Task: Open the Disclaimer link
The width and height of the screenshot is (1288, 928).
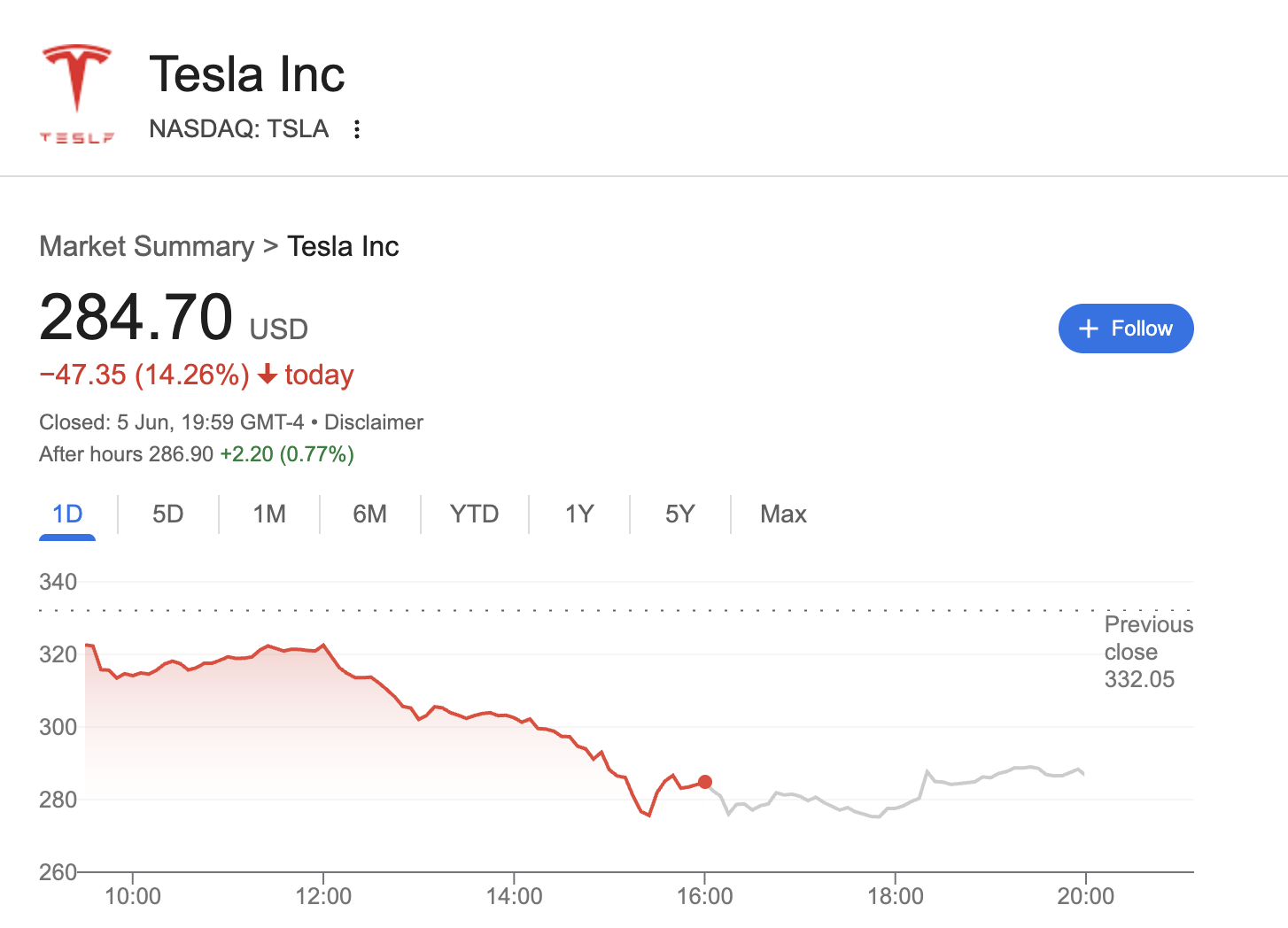Action: click(374, 422)
